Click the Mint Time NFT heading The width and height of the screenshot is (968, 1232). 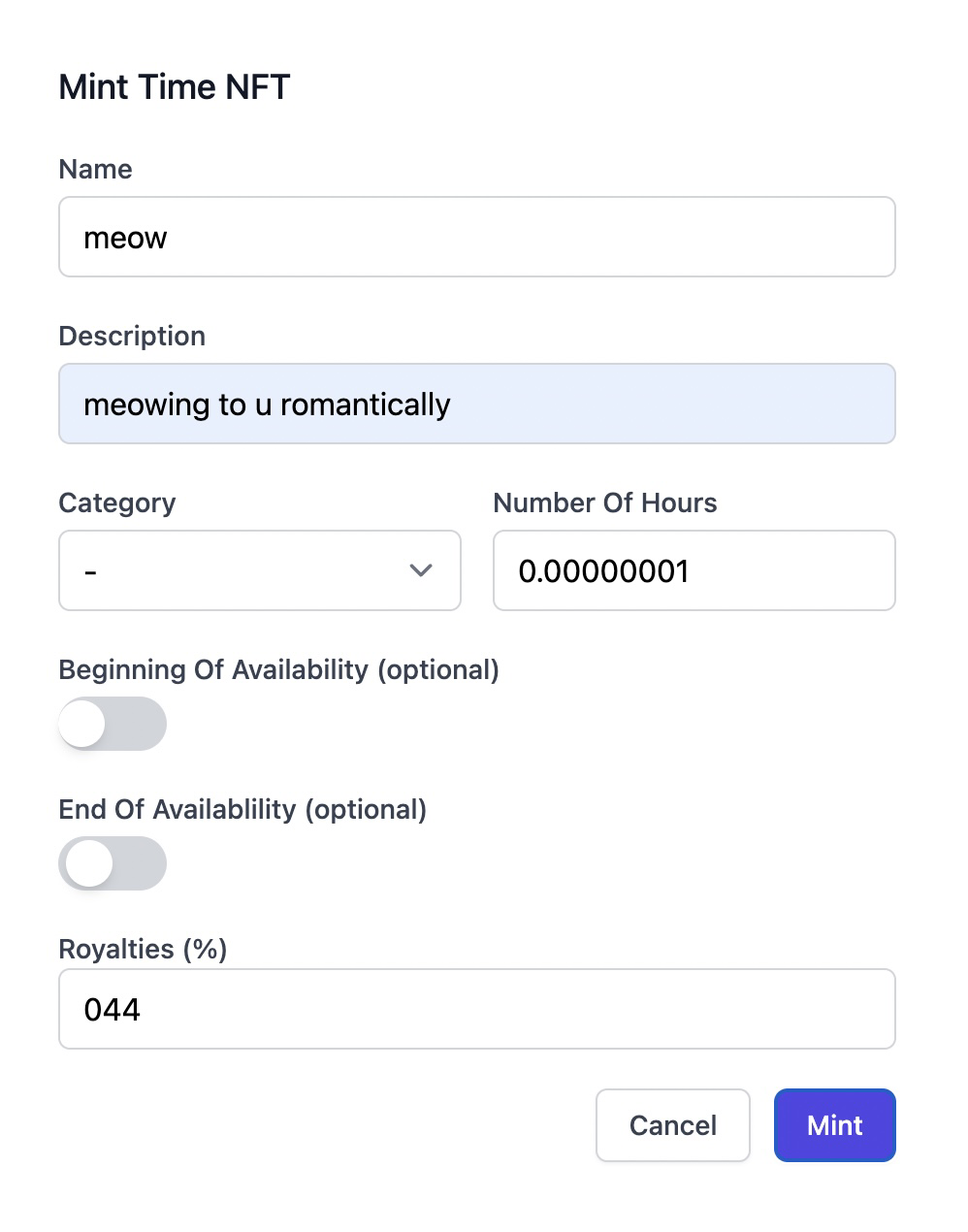click(x=175, y=87)
